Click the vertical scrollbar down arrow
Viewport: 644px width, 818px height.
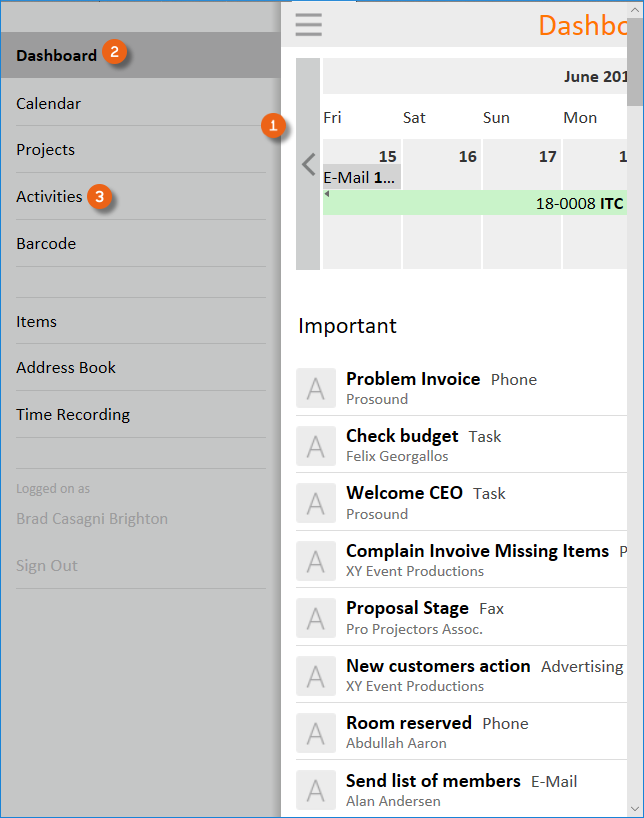pos(635,808)
